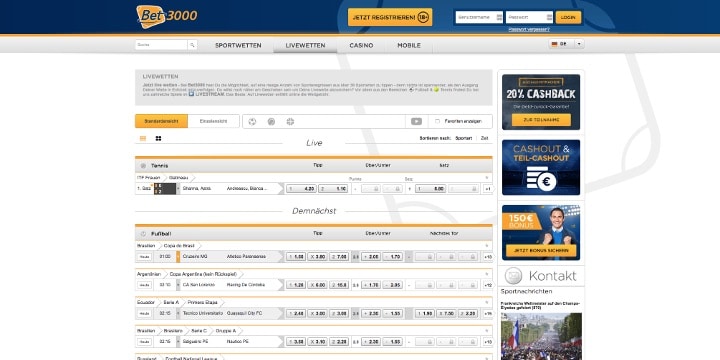
Task: Open the Livewetten menu
Action: (305, 45)
